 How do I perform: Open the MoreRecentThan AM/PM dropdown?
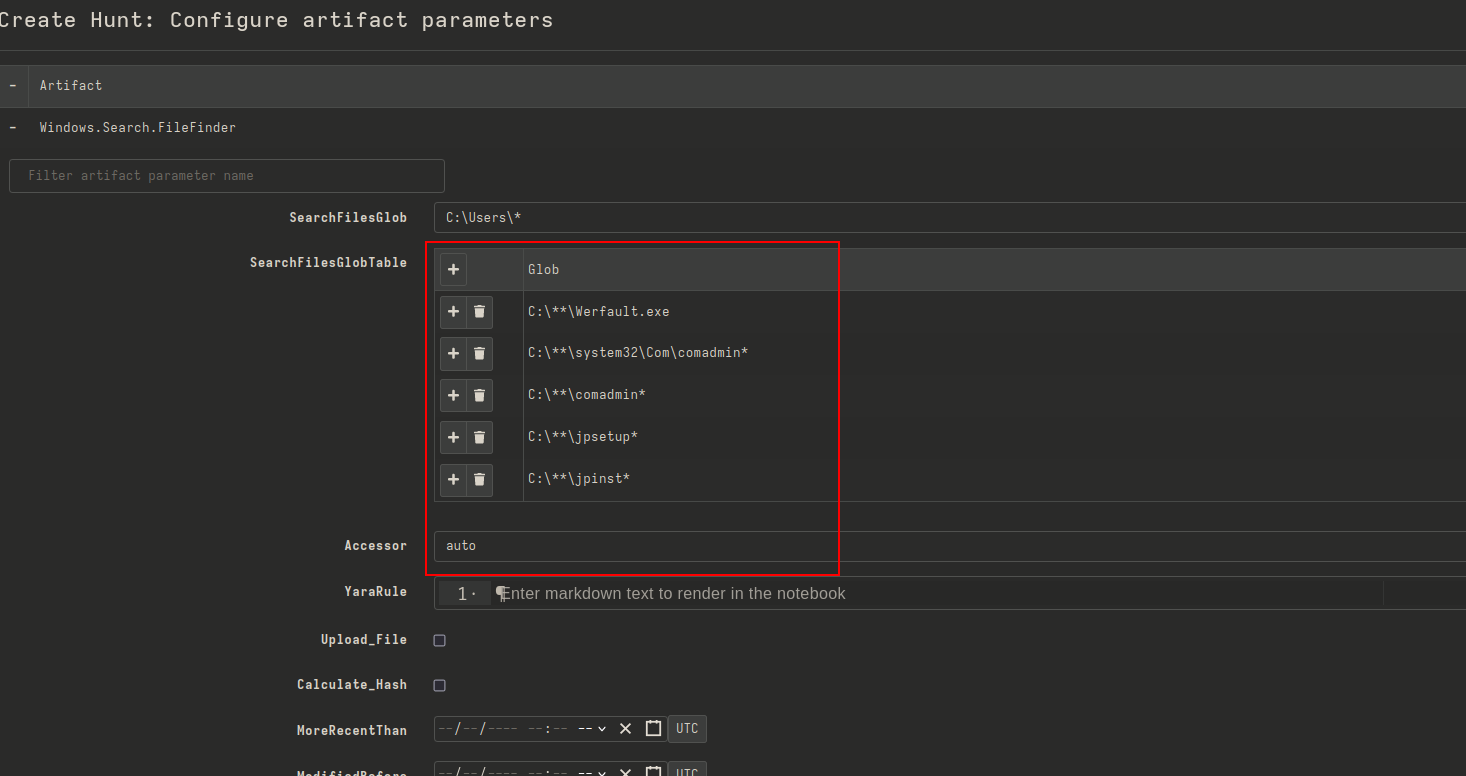tap(592, 729)
